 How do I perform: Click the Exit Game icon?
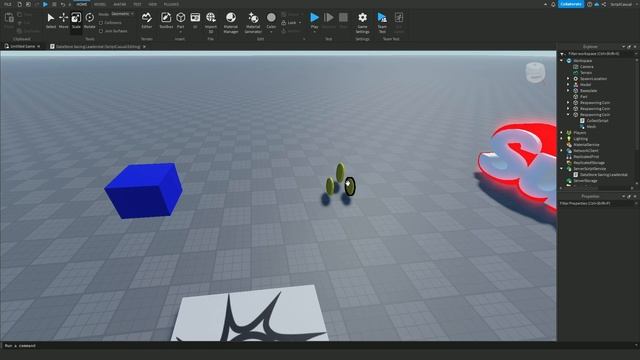point(399,17)
